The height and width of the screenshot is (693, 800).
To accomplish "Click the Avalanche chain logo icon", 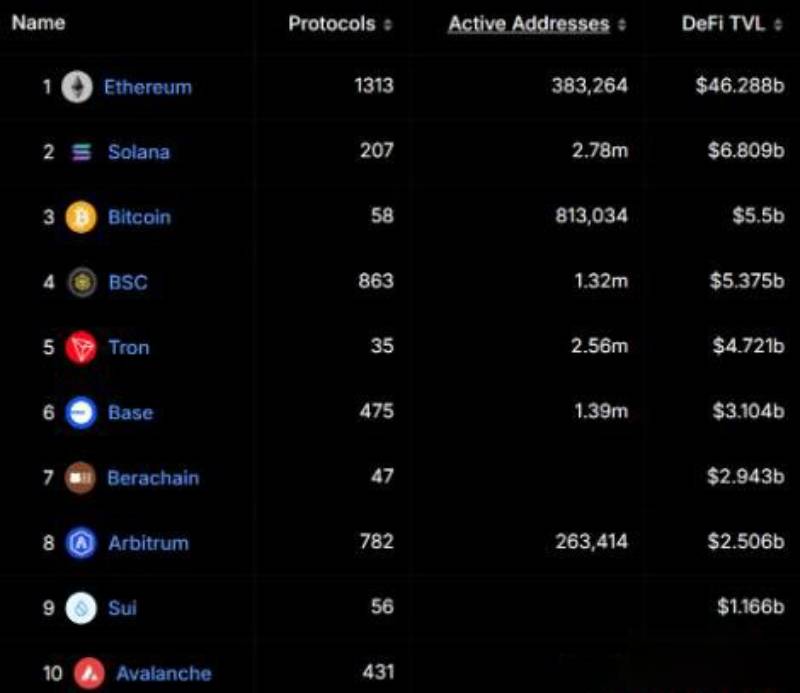I will (89, 673).
